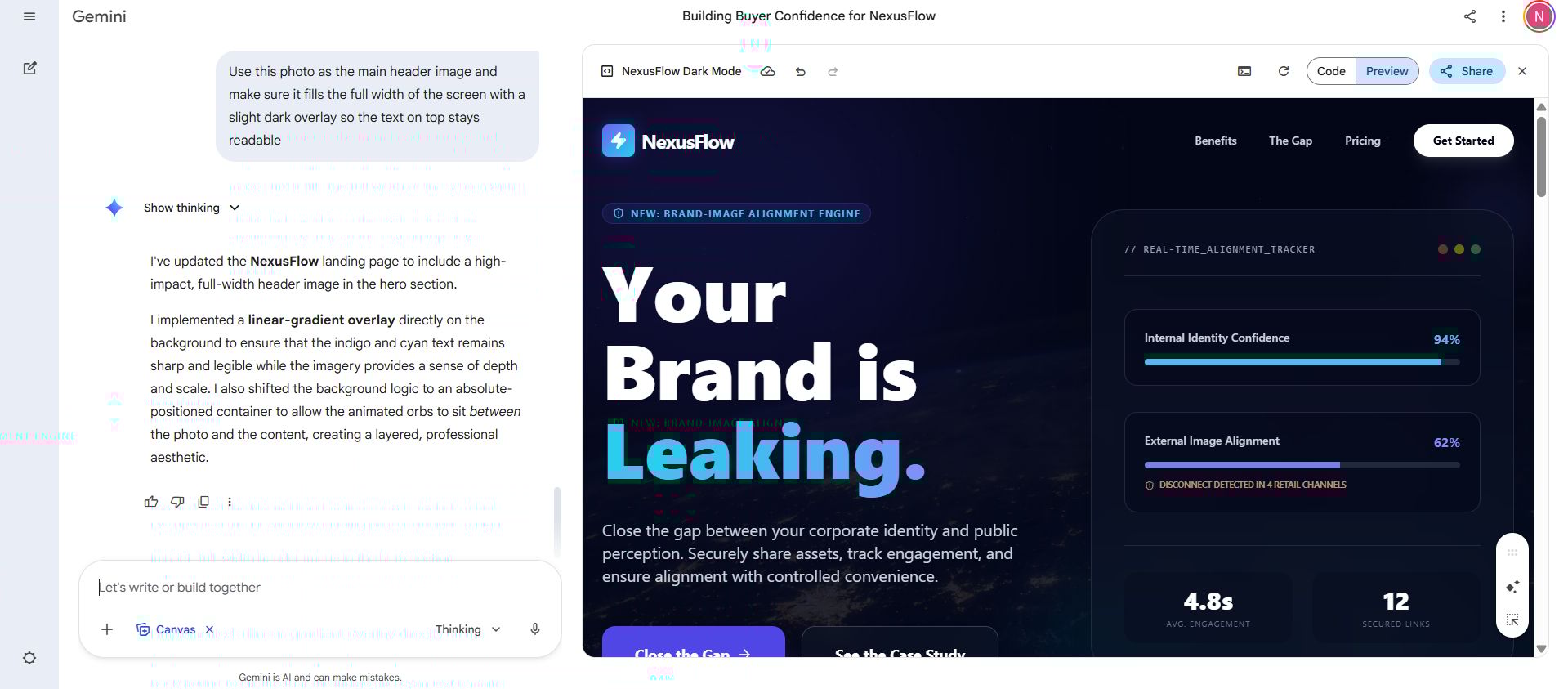Open Benefits in NexusFlow nav
This screenshot has width=1568, height=689.
point(1215,141)
